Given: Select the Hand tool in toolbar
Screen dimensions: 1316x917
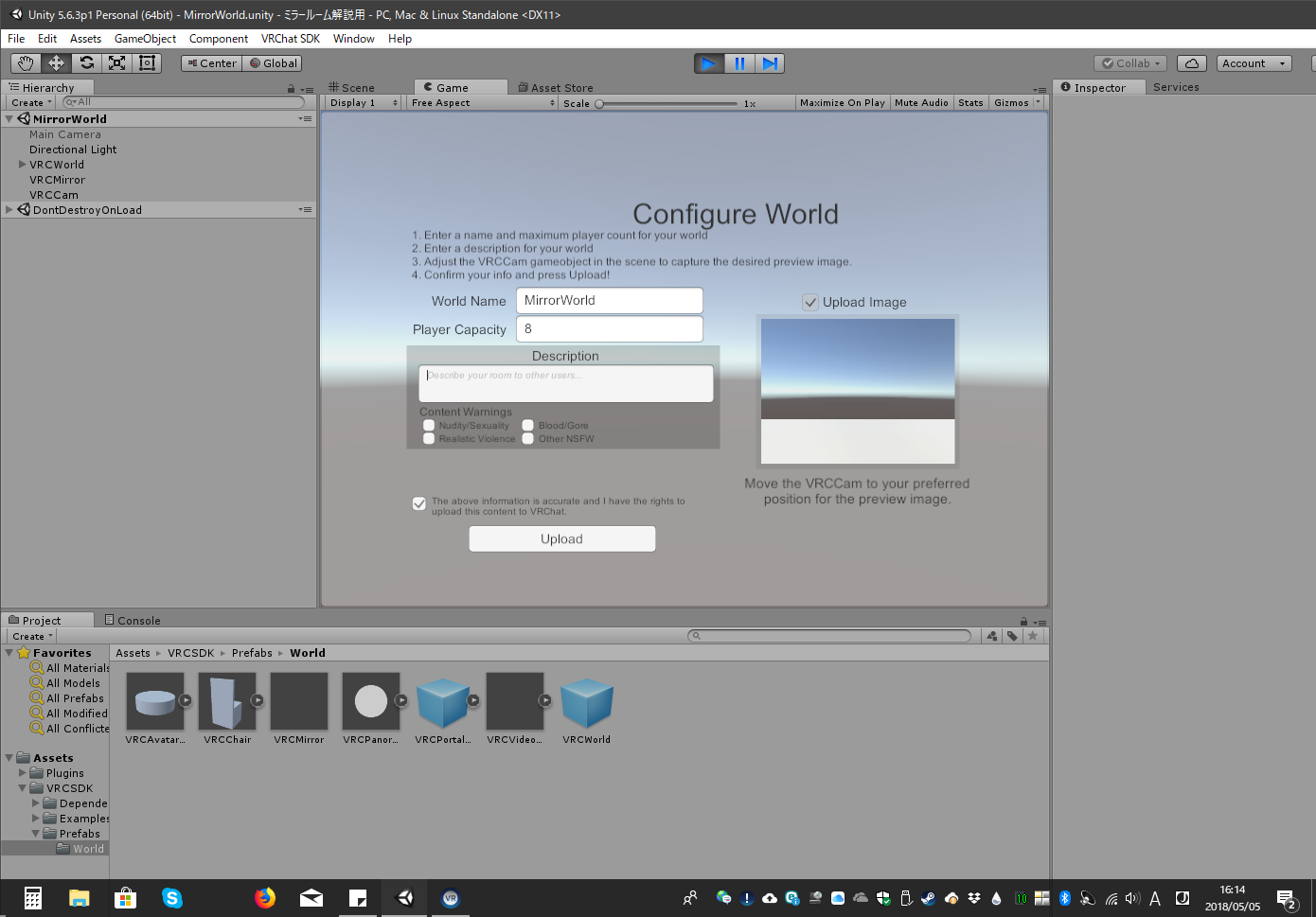Looking at the screenshot, I should click(26, 63).
